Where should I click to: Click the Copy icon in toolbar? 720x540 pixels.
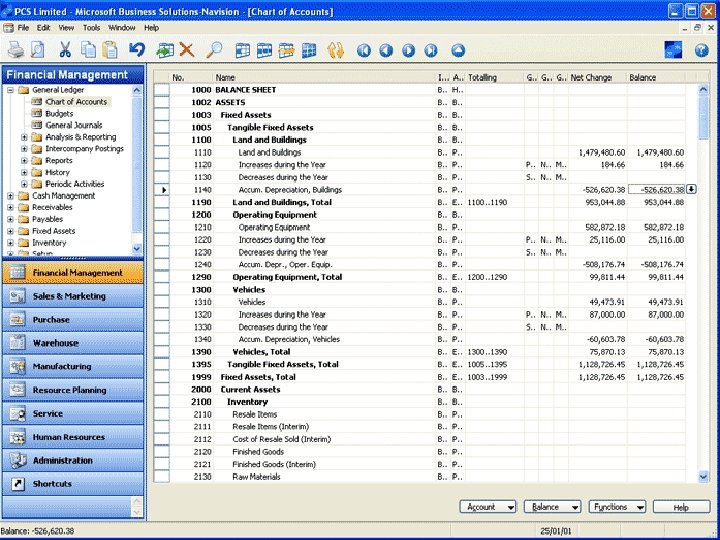pos(88,50)
